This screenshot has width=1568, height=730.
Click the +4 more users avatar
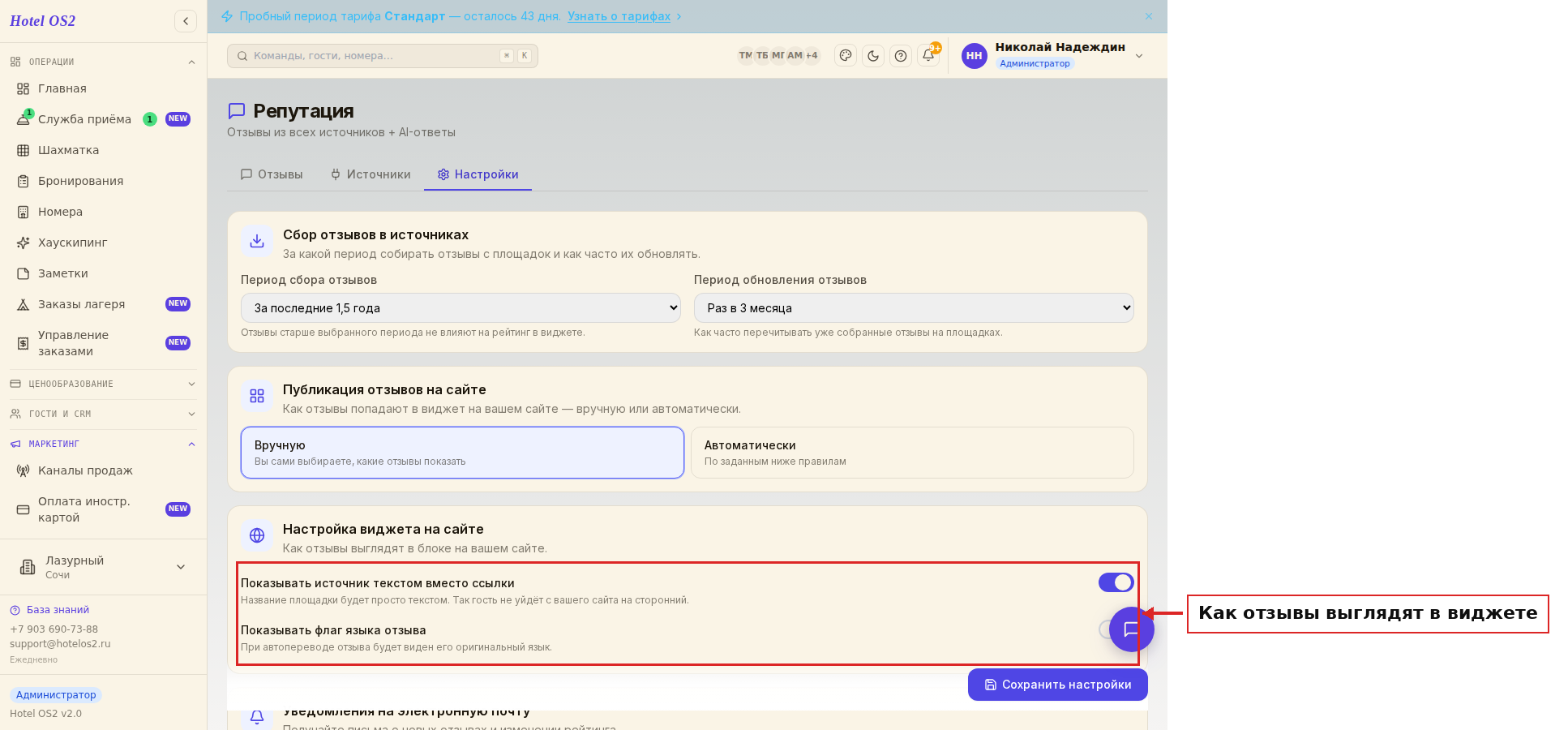tap(812, 56)
